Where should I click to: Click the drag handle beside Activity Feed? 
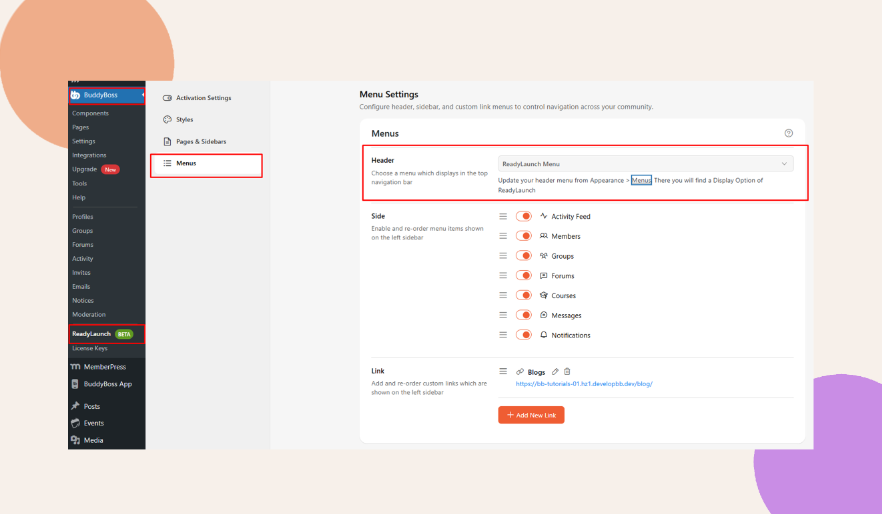[503, 216]
